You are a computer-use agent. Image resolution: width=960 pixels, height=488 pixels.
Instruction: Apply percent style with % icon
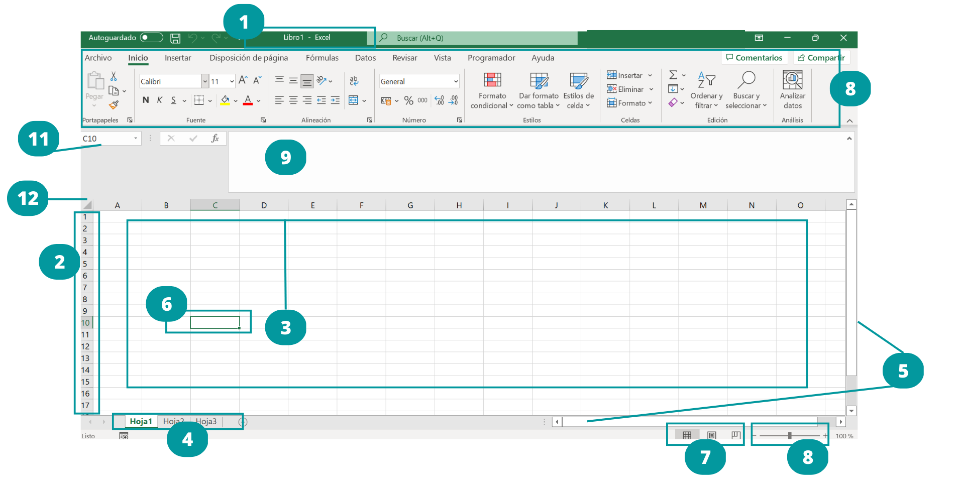click(x=408, y=100)
